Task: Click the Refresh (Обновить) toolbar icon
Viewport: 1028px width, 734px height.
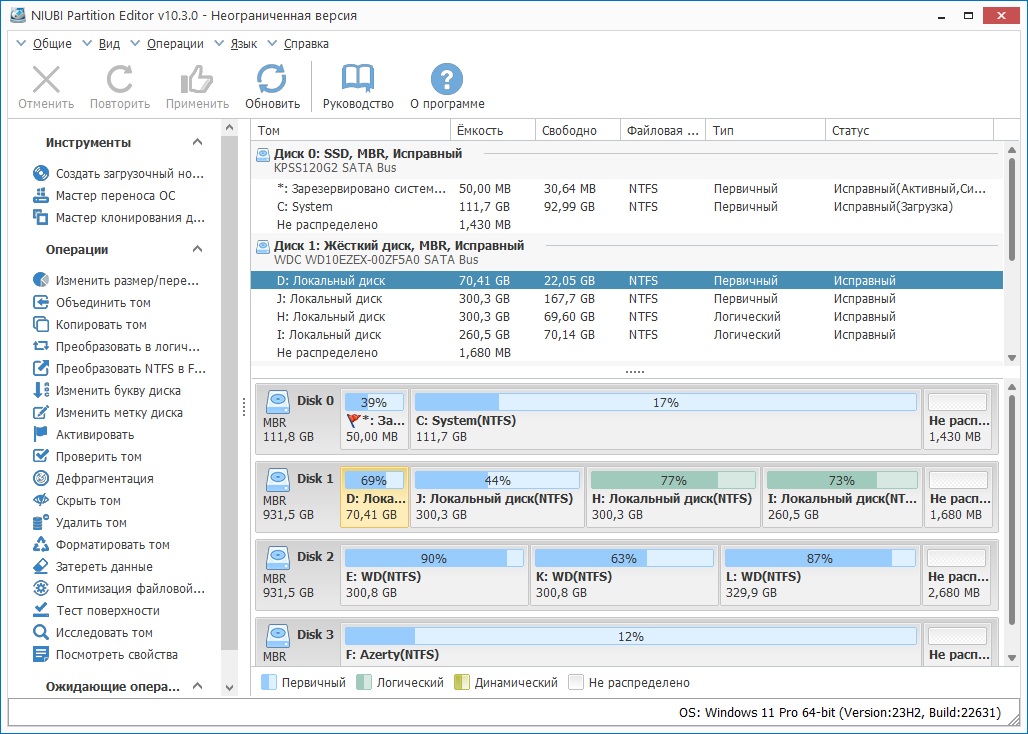Action: (272, 87)
